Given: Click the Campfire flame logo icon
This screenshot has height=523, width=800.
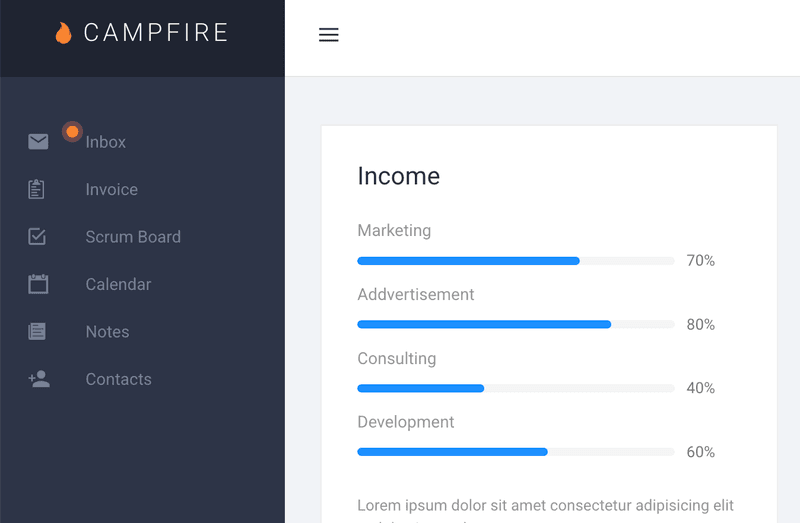Looking at the screenshot, I should [x=63, y=33].
